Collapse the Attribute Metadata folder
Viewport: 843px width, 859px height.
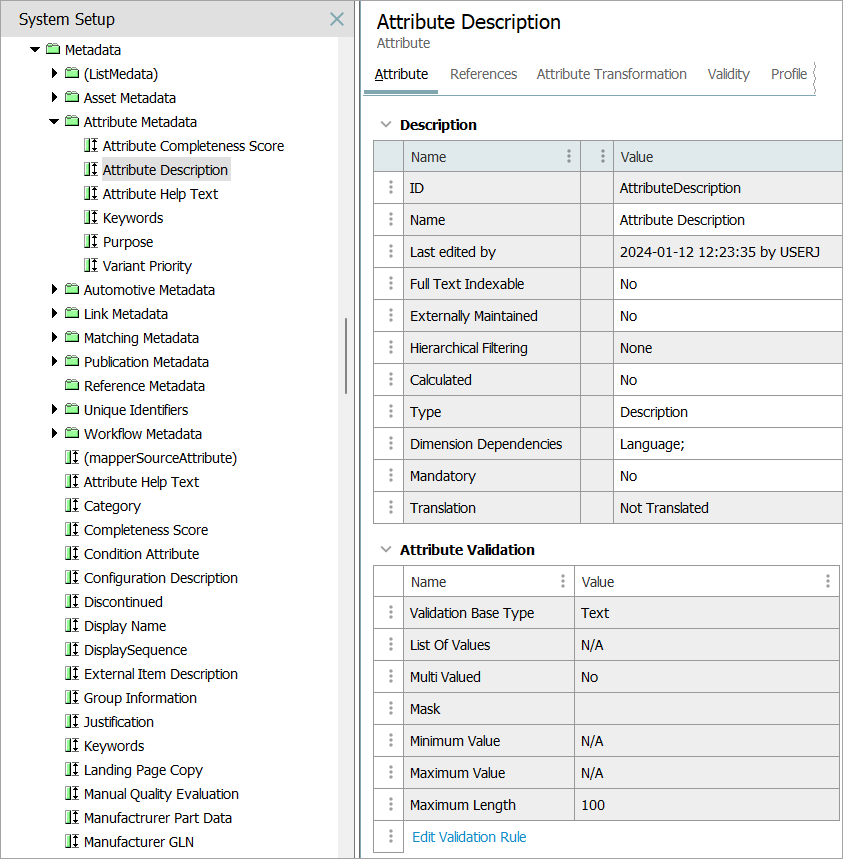pos(54,122)
